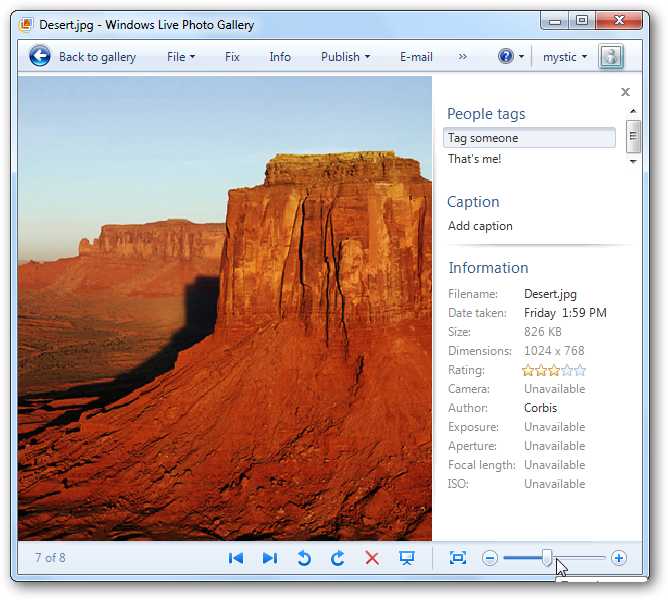
Task: Rotate the photo clockwise
Action: click(x=338, y=558)
